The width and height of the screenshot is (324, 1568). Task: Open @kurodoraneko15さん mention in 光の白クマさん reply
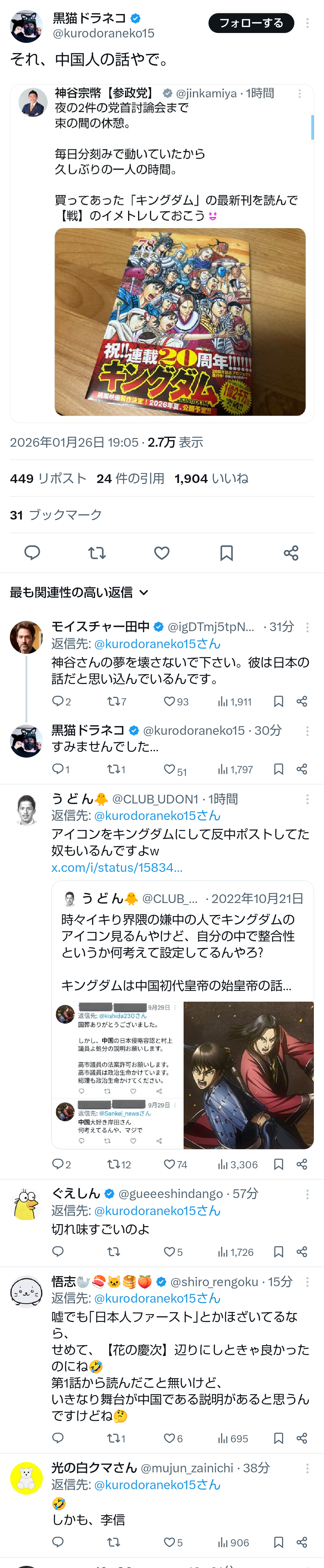(157, 1485)
